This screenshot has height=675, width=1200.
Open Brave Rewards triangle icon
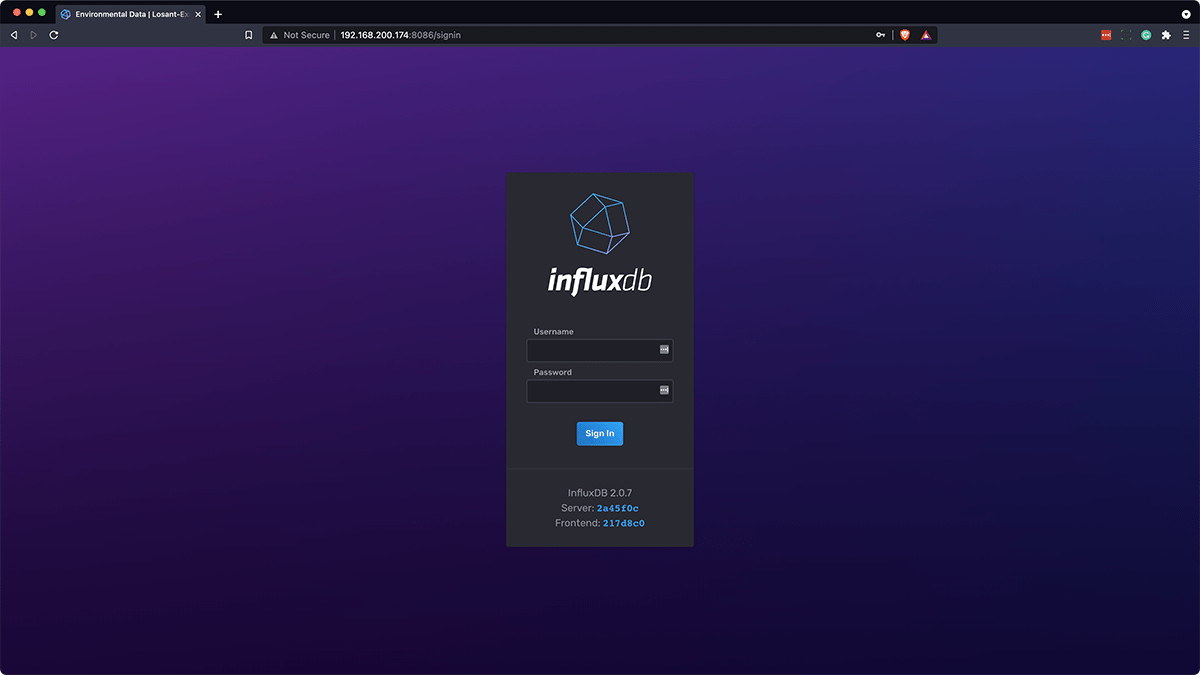click(x=926, y=35)
